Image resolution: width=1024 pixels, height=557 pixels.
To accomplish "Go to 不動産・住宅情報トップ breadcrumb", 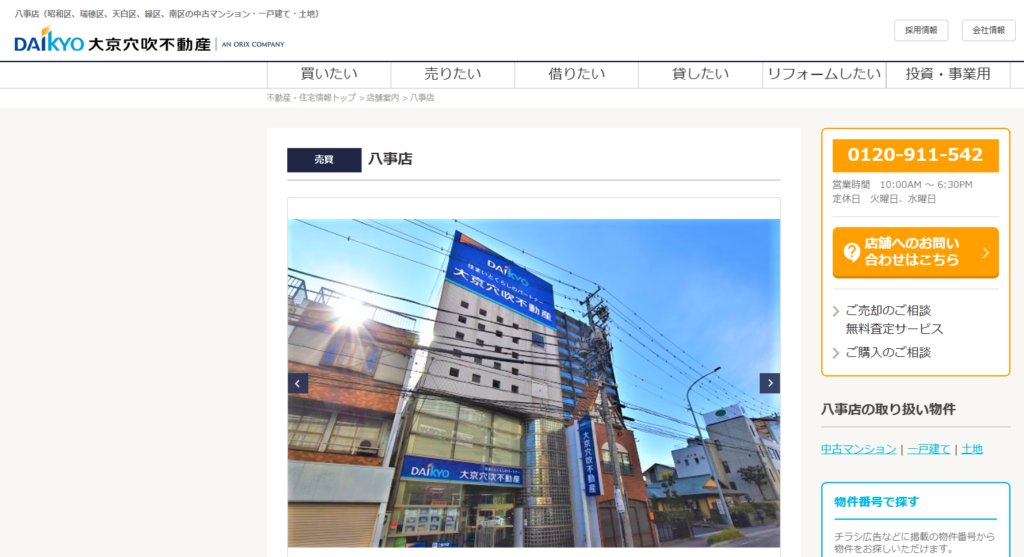I will point(311,98).
